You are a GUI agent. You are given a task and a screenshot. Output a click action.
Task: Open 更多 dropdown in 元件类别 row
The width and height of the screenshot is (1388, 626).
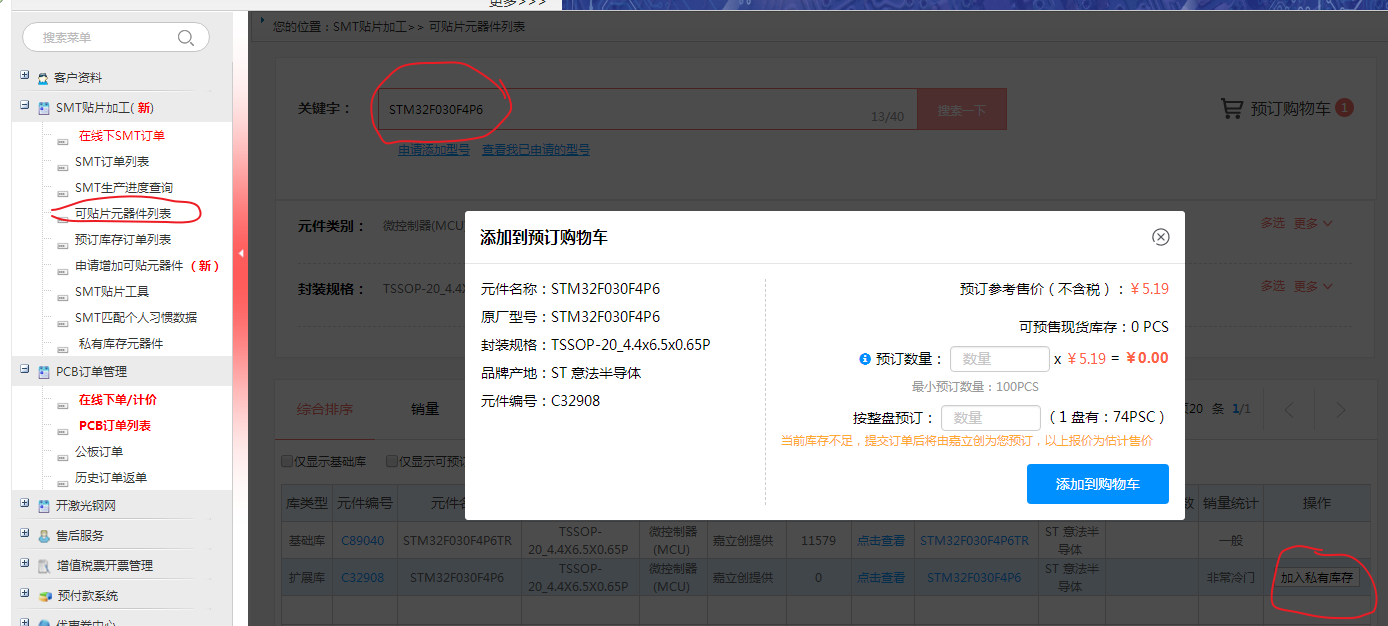[x=1313, y=224]
